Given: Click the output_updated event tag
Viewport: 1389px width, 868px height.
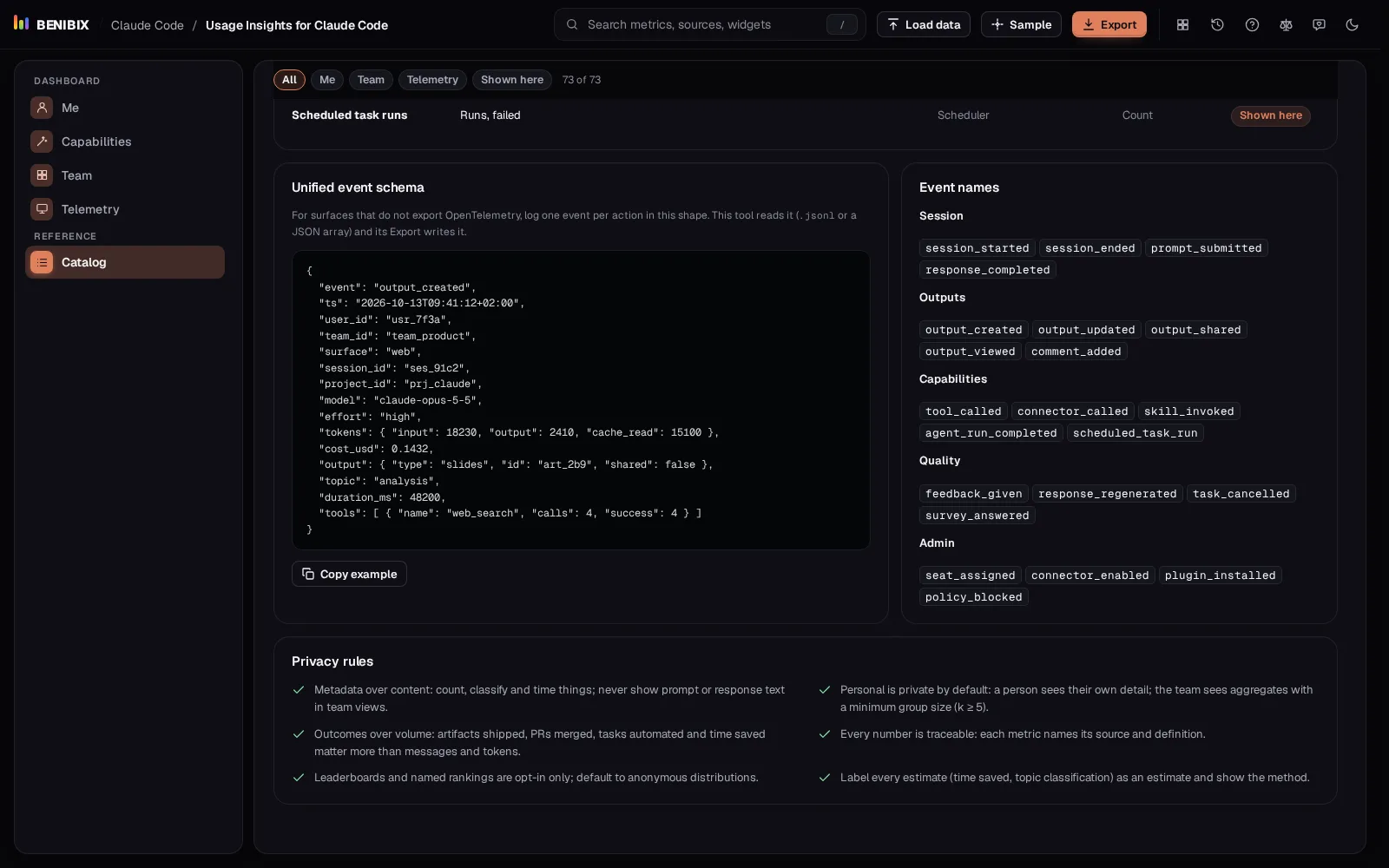Looking at the screenshot, I should (x=1087, y=330).
